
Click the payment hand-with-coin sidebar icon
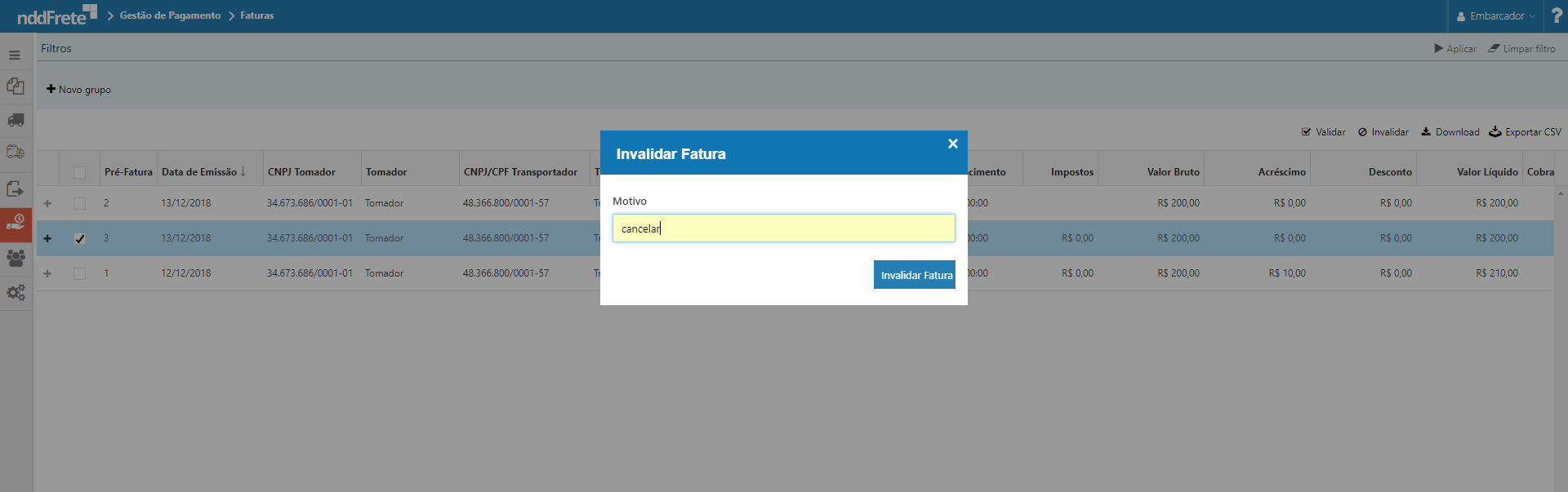(16, 223)
